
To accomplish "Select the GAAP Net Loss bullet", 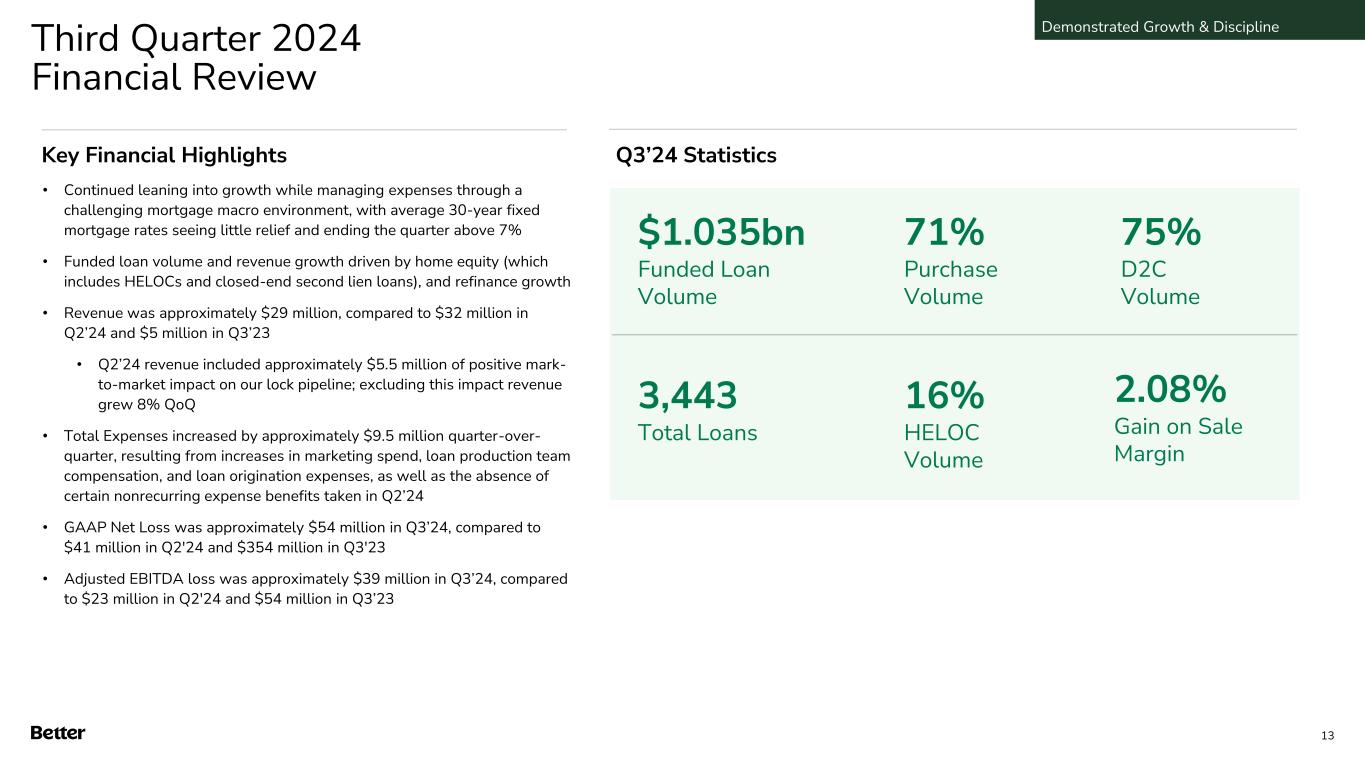I will coord(302,537).
